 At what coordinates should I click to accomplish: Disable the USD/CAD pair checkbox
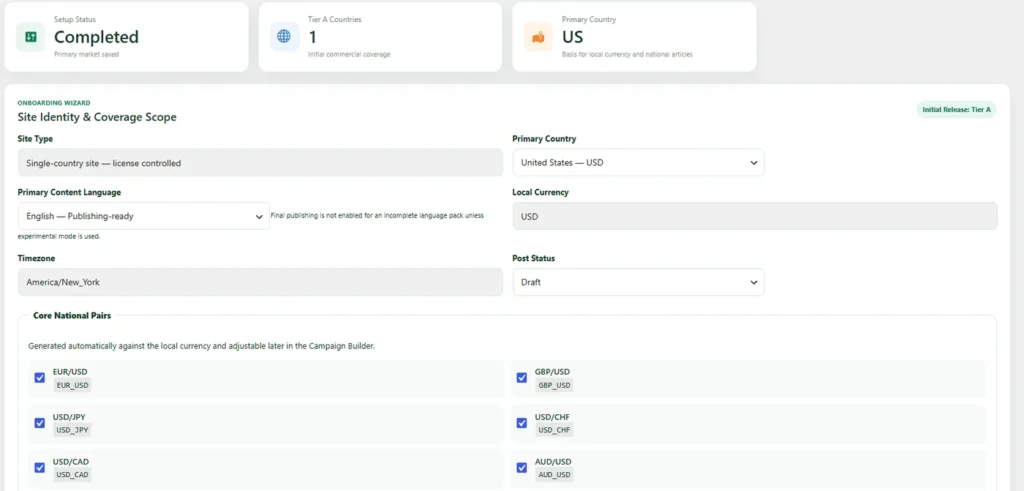point(39,467)
